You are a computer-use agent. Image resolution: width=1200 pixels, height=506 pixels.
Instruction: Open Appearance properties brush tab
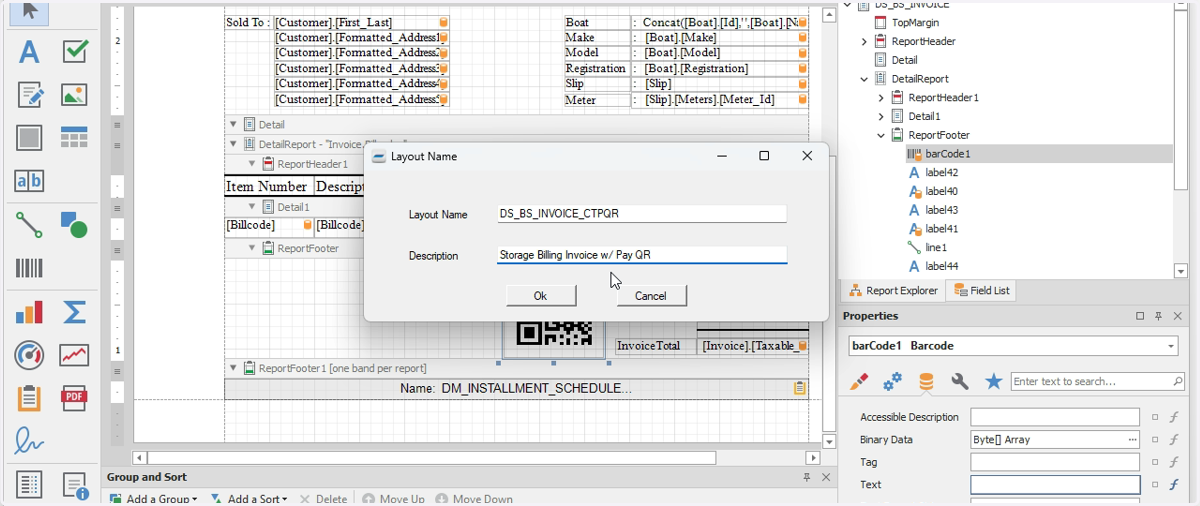tap(858, 382)
